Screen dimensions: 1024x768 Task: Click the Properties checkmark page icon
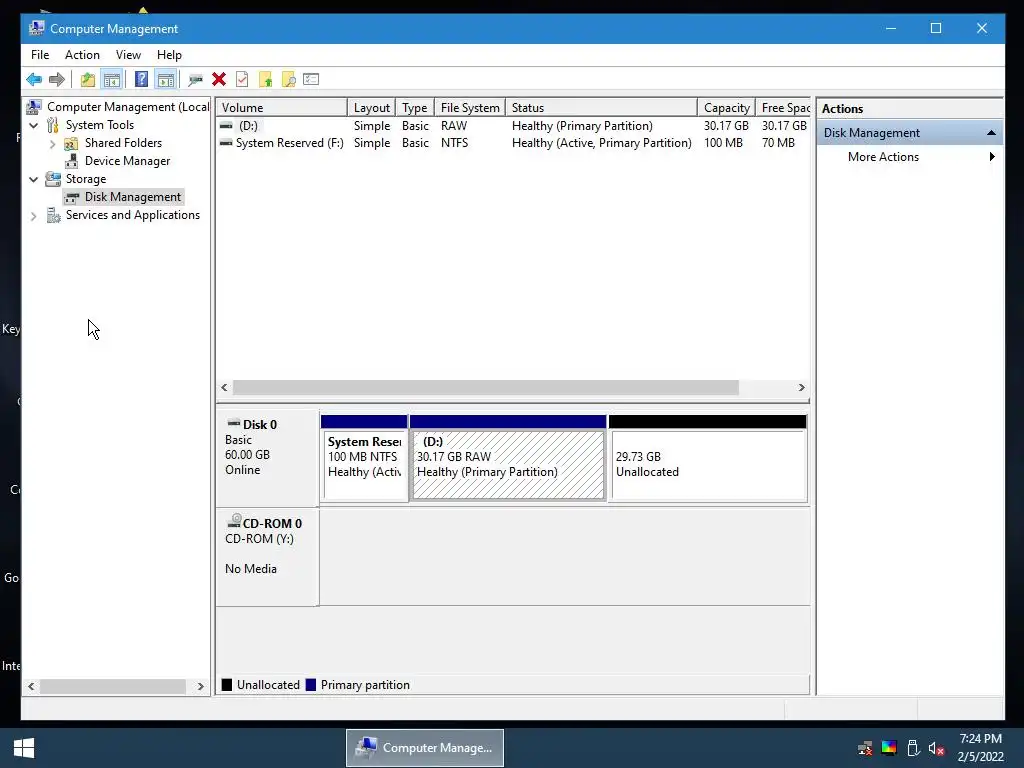[x=242, y=80]
